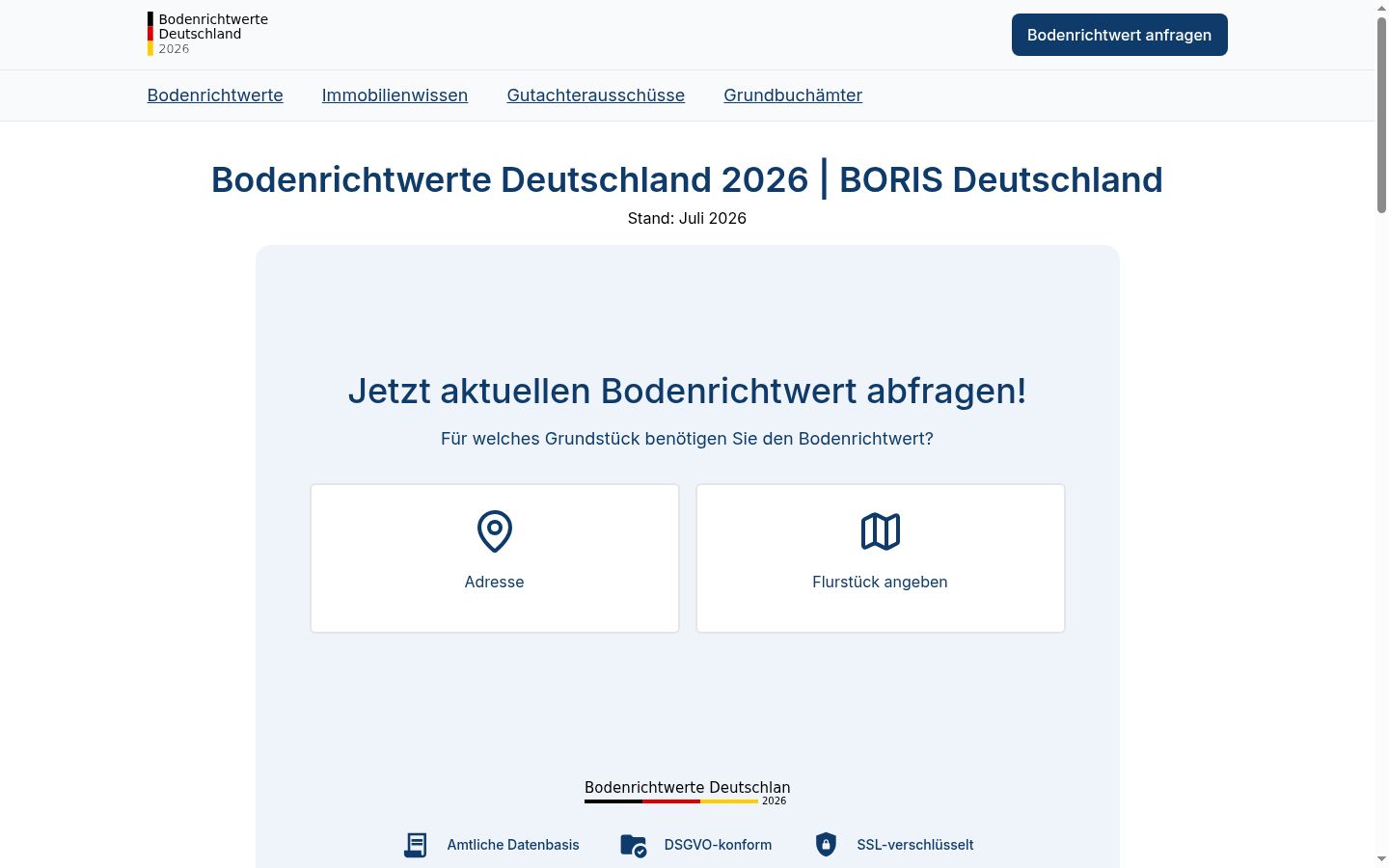
Task: Click the vertical scrollbar thumb
Action: pyautogui.click(x=1381, y=115)
